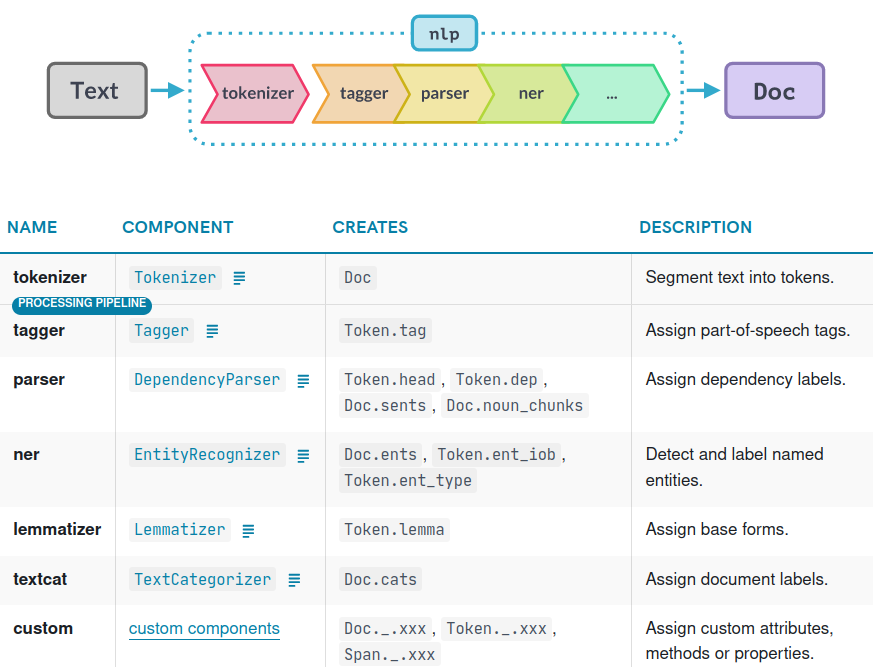The width and height of the screenshot is (874, 667).
Task: Click the source icon beside EntityRecognizer
Action: click(x=303, y=455)
